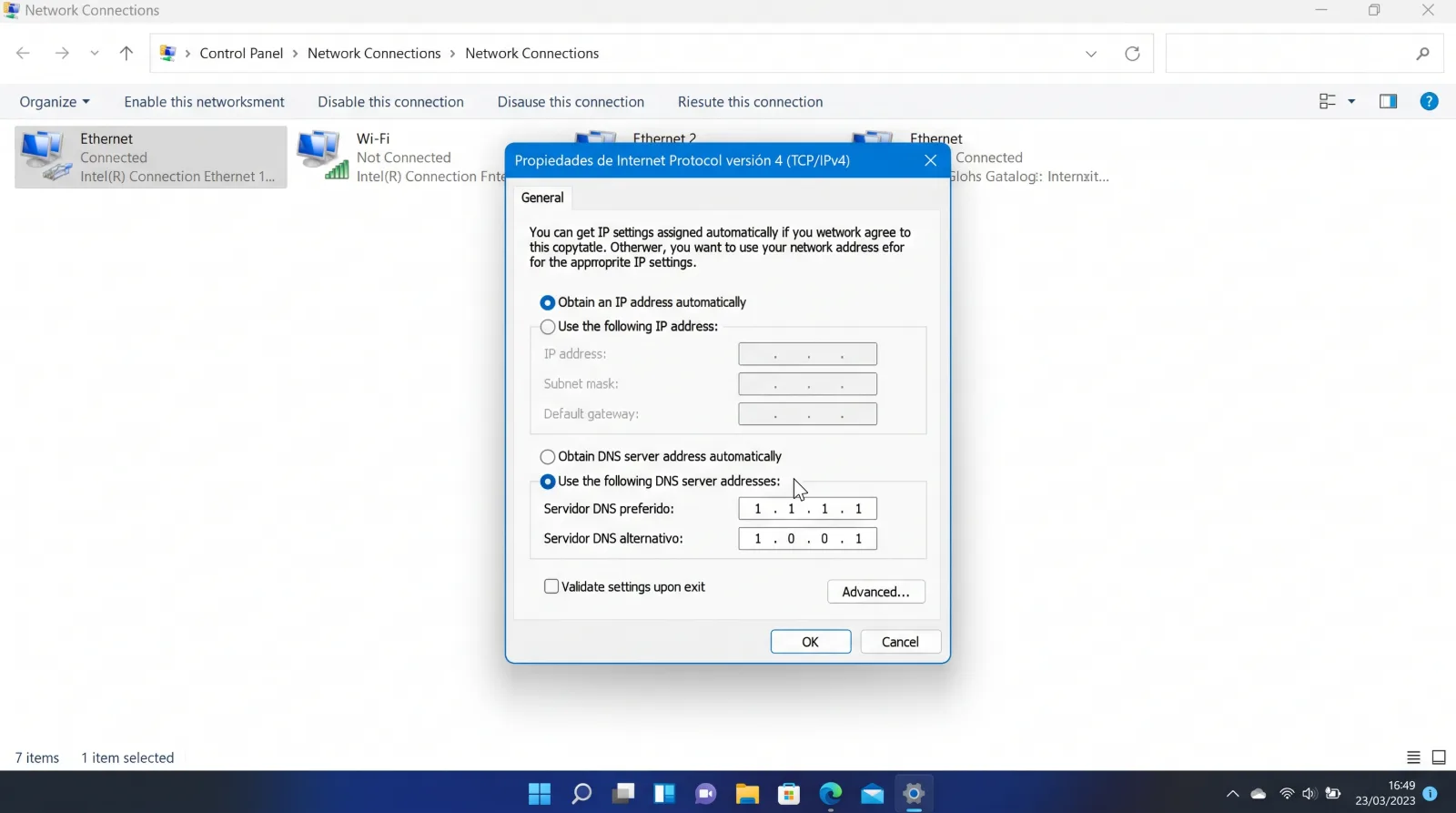The image size is (1456, 813).
Task: Open Microsoft Store from the taskbar
Action: (x=789, y=794)
